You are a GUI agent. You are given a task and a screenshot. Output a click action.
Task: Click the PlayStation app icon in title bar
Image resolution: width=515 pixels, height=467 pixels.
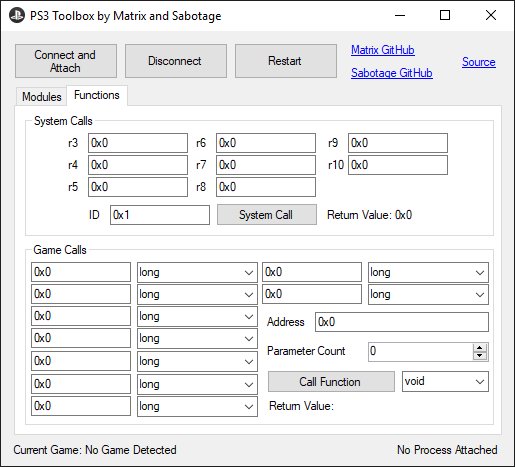tap(17, 16)
